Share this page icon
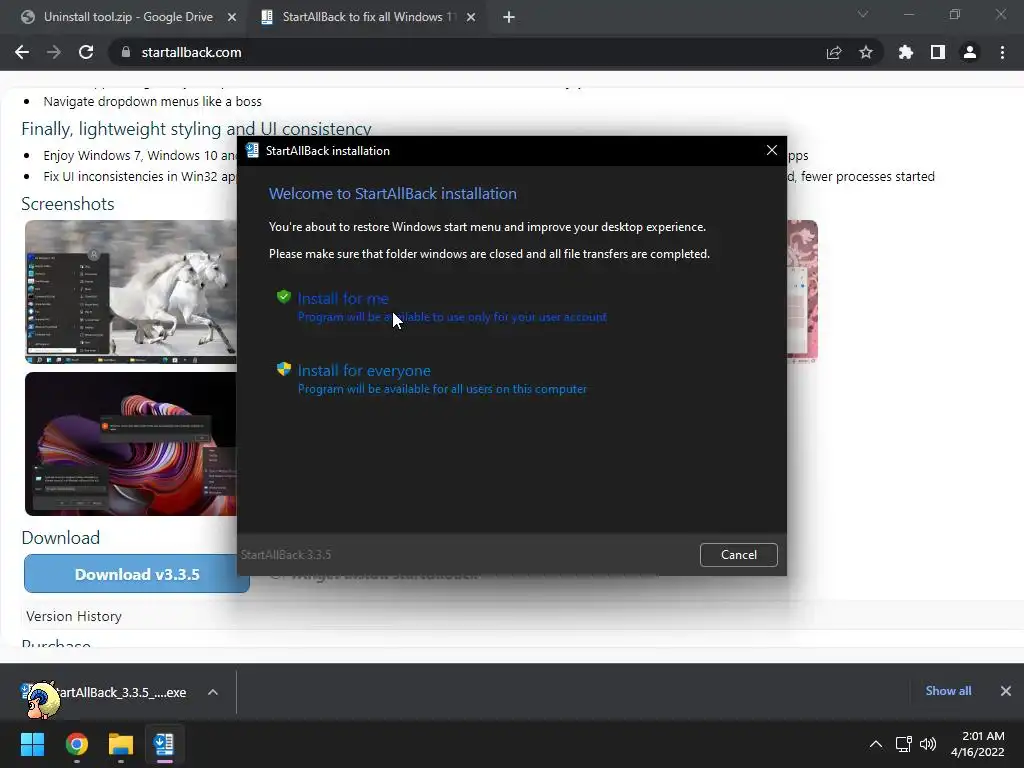 834,52
